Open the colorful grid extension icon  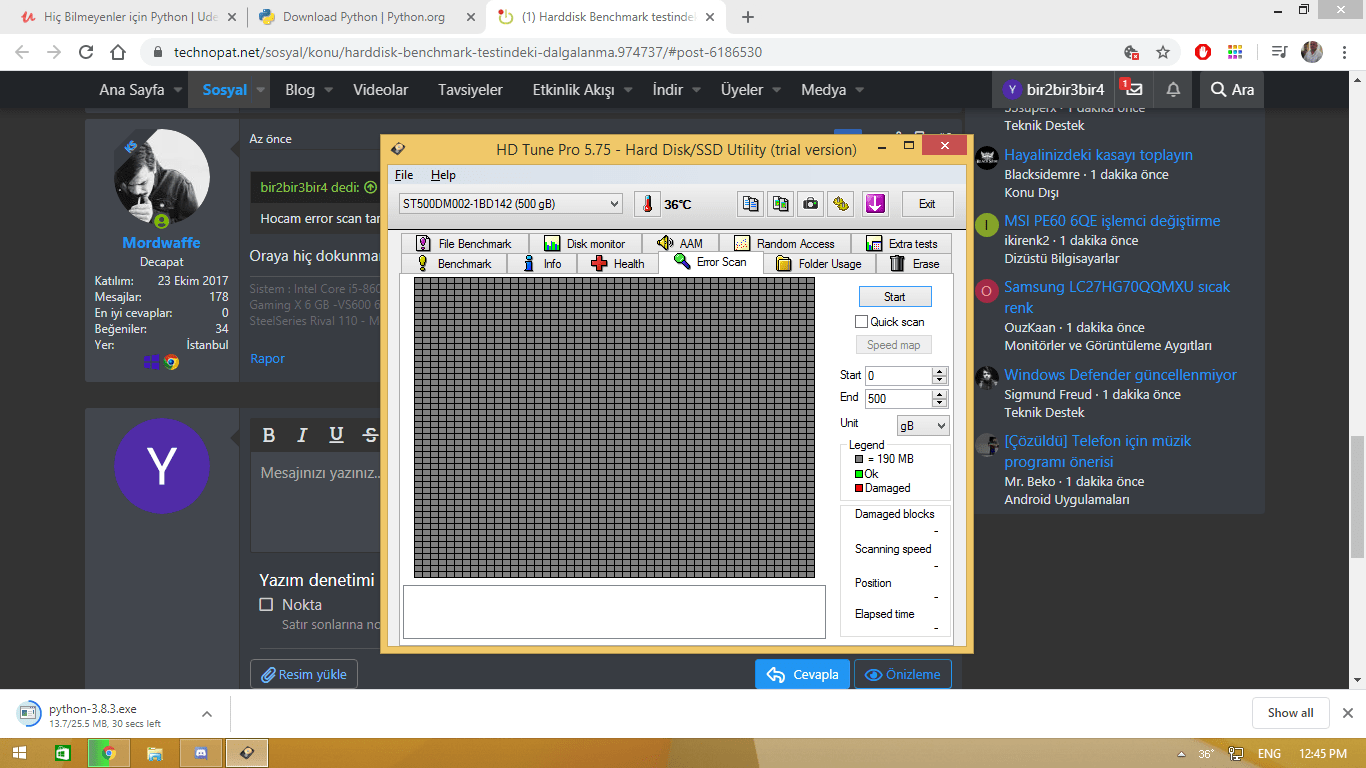[1234, 52]
